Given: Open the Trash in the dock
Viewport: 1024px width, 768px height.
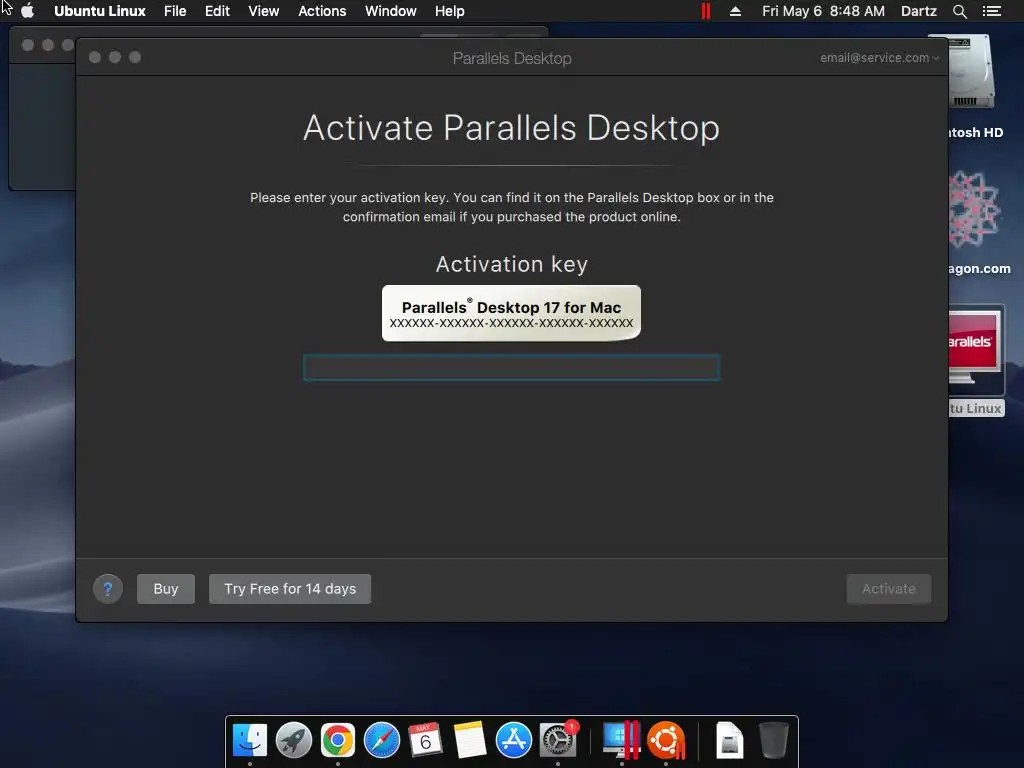Looking at the screenshot, I should click(774, 740).
